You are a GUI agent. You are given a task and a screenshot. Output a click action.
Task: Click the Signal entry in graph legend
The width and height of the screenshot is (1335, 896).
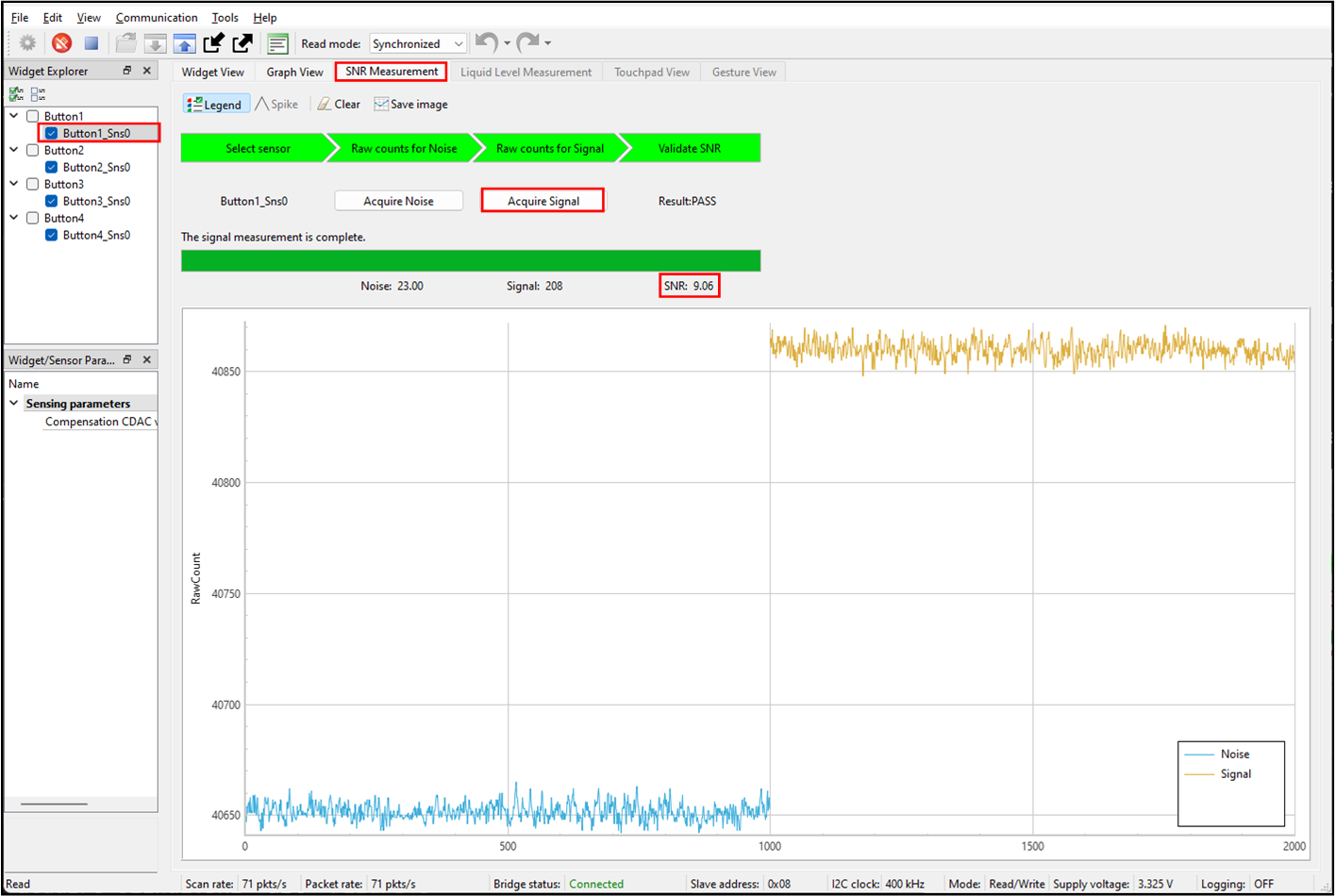[x=1218, y=773]
